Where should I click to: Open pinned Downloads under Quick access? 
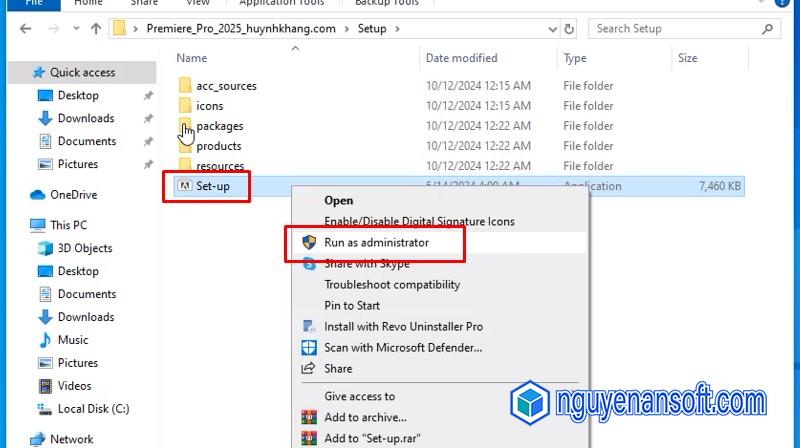pos(86,118)
